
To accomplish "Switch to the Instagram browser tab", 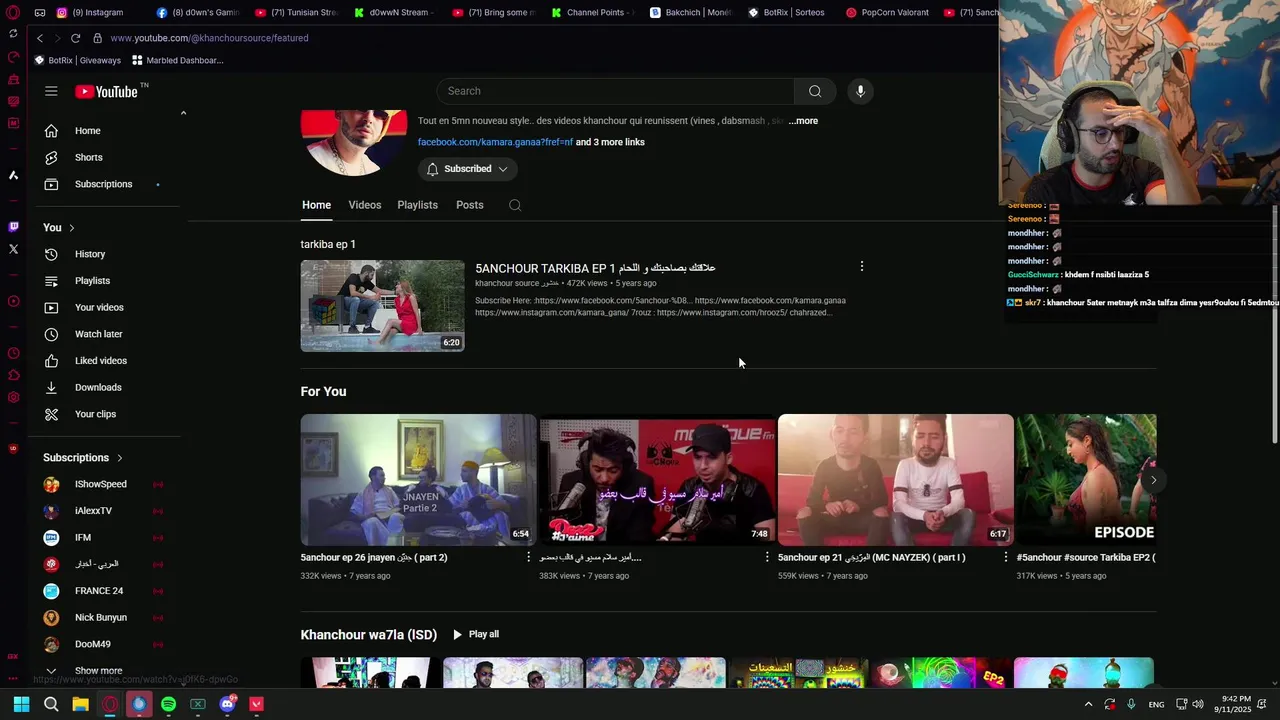I will [x=92, y=13].
